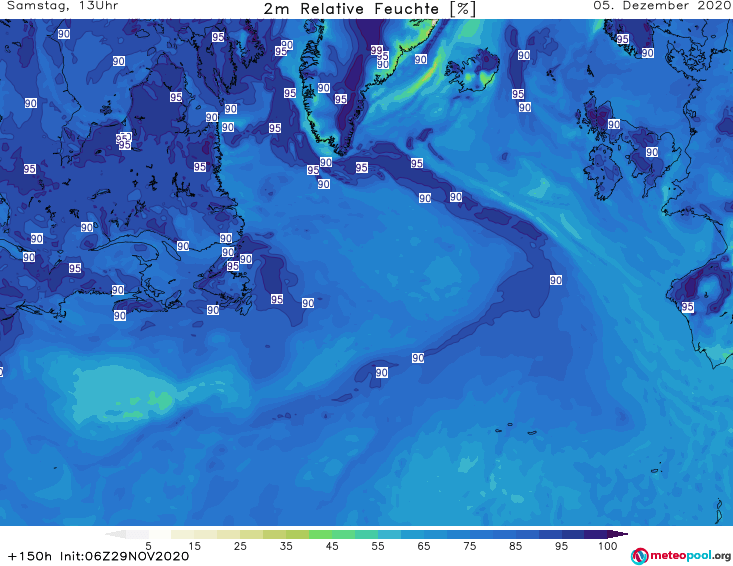
Task: Click legend tick label '100'
Action: [608, 546]
